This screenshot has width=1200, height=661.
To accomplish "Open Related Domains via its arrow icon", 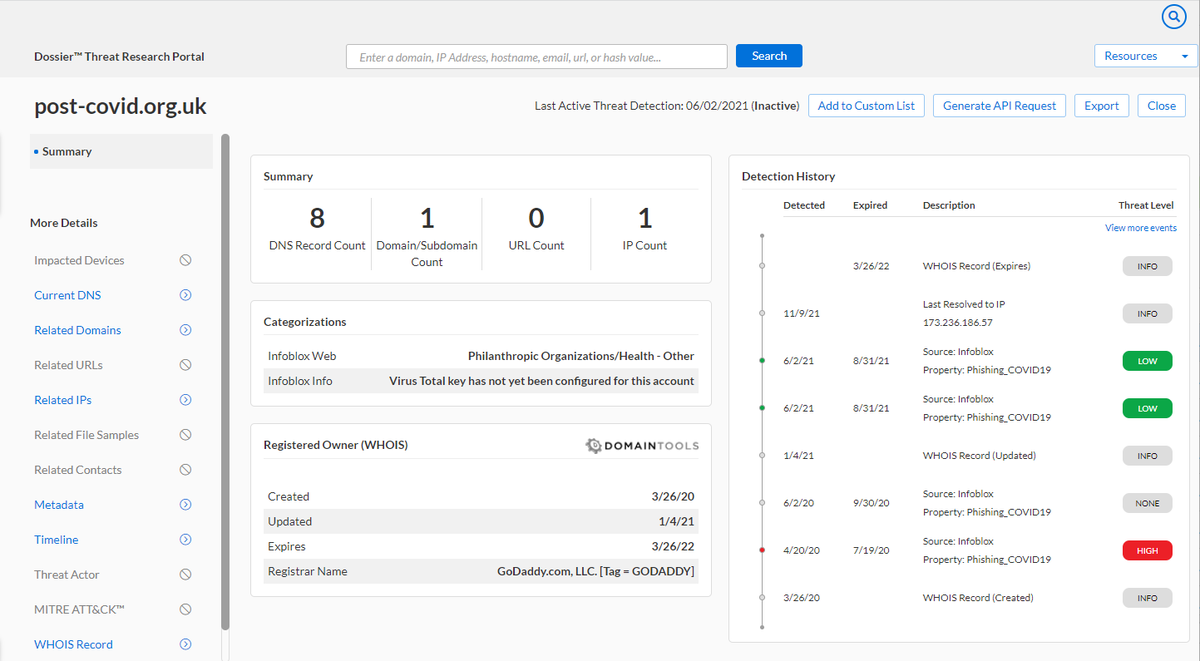I will pos(185,329).
